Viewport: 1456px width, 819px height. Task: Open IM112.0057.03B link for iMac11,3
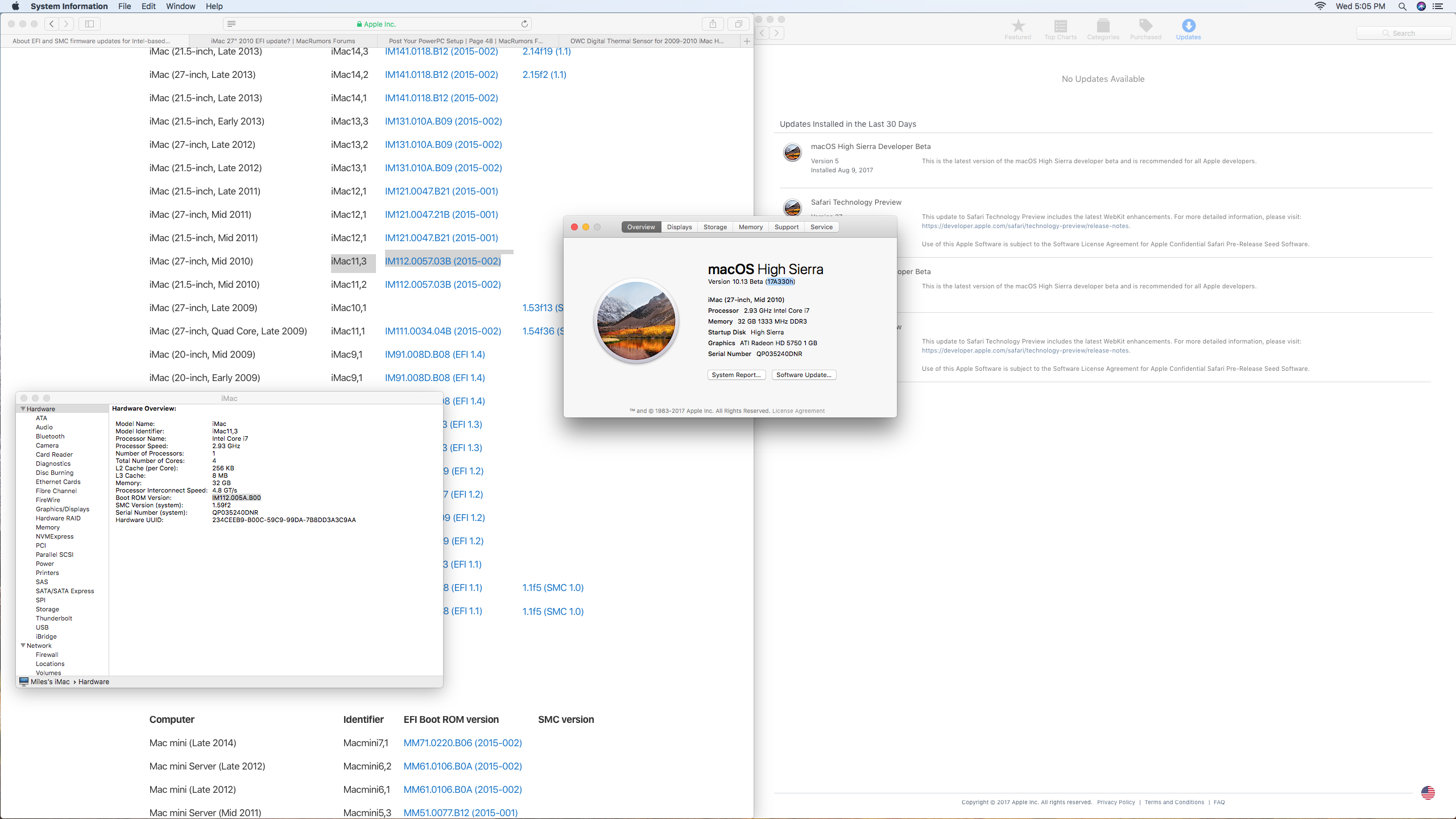point(442,261)
